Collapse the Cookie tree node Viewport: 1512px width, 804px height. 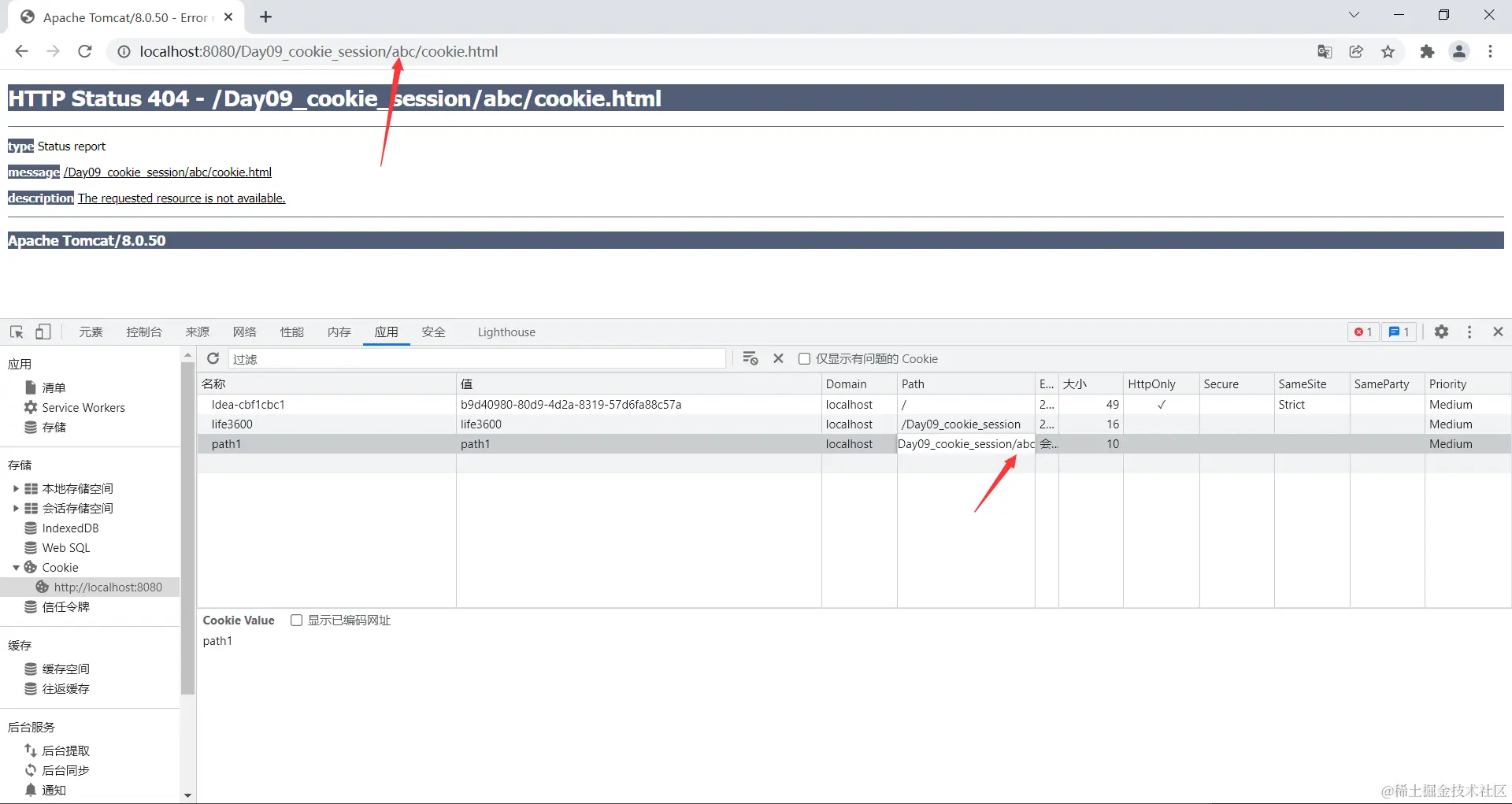click(16, 567)
